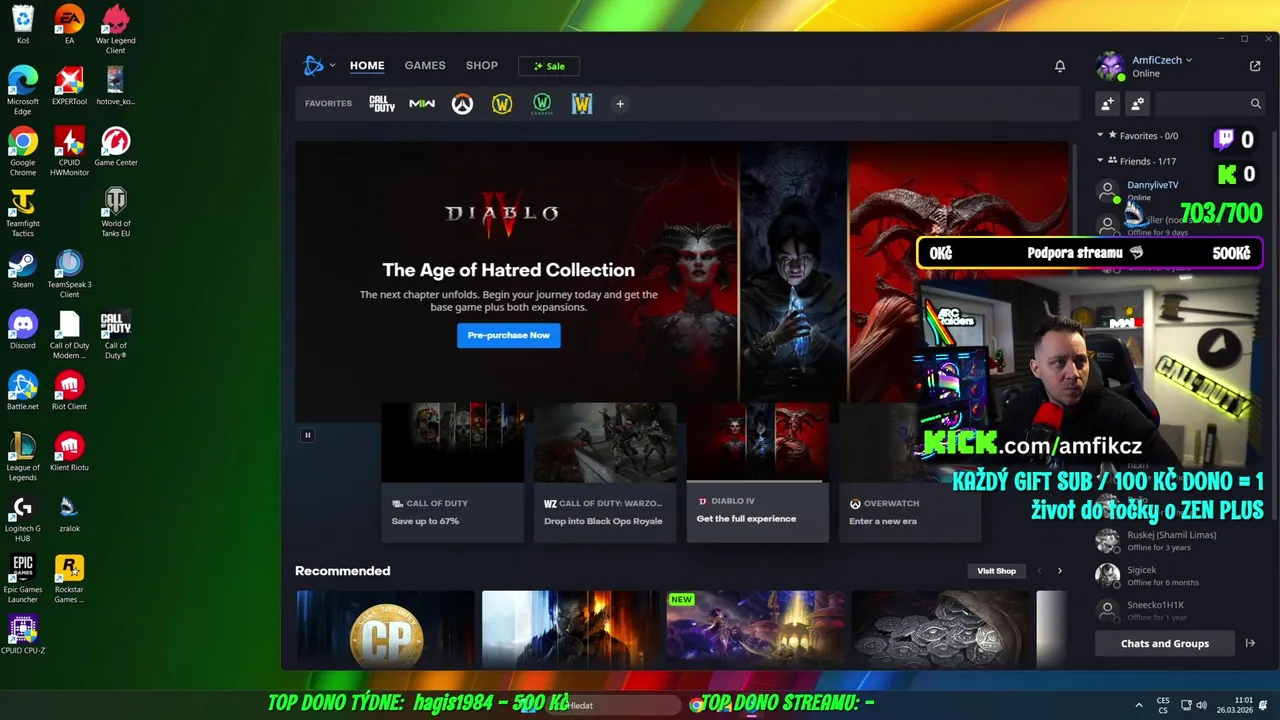Screen dimensions: 1280x720
Task: Open friend management settings icon
Action: coord(1137,103)
